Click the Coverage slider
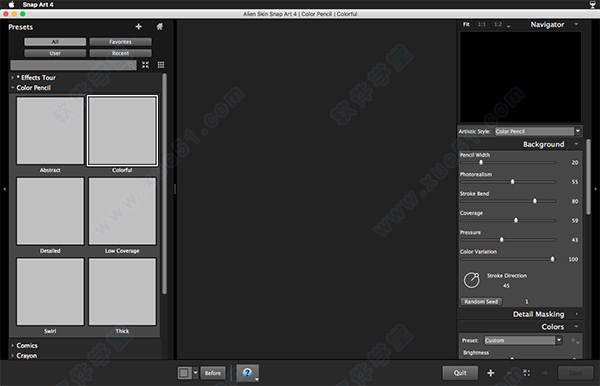The width and height of the screenshot is (600, 386). point(508,220)
